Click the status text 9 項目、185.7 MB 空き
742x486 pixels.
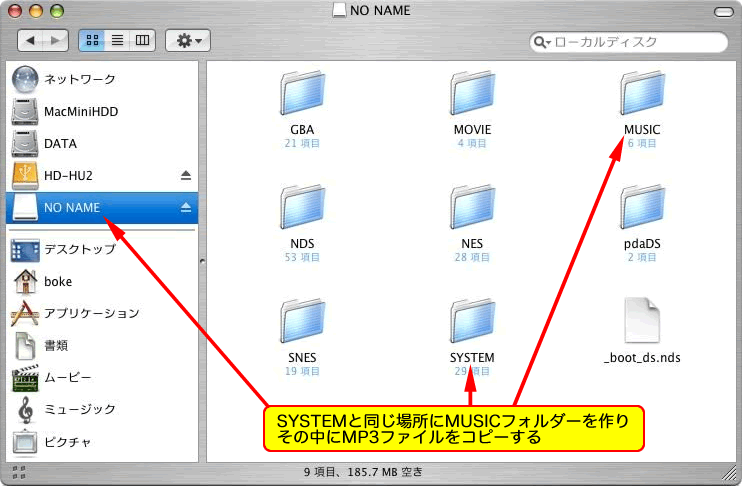(363, 472)
